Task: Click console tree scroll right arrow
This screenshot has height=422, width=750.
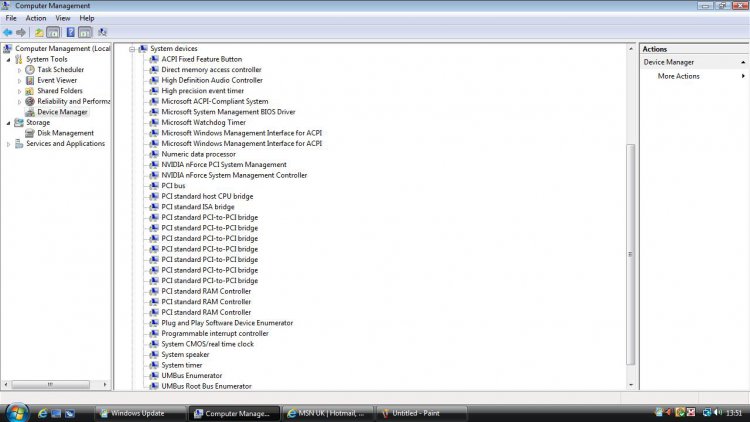Action: pyautogui.click(x=105, y=384)
